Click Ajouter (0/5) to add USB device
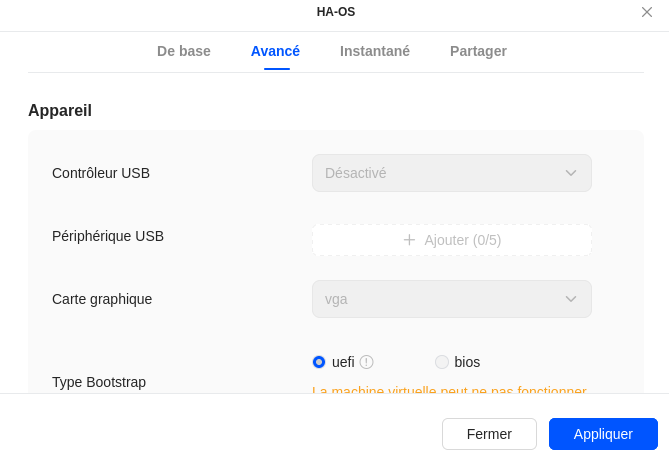The height and width of the screenshot is (471, 669). point(462,240)
